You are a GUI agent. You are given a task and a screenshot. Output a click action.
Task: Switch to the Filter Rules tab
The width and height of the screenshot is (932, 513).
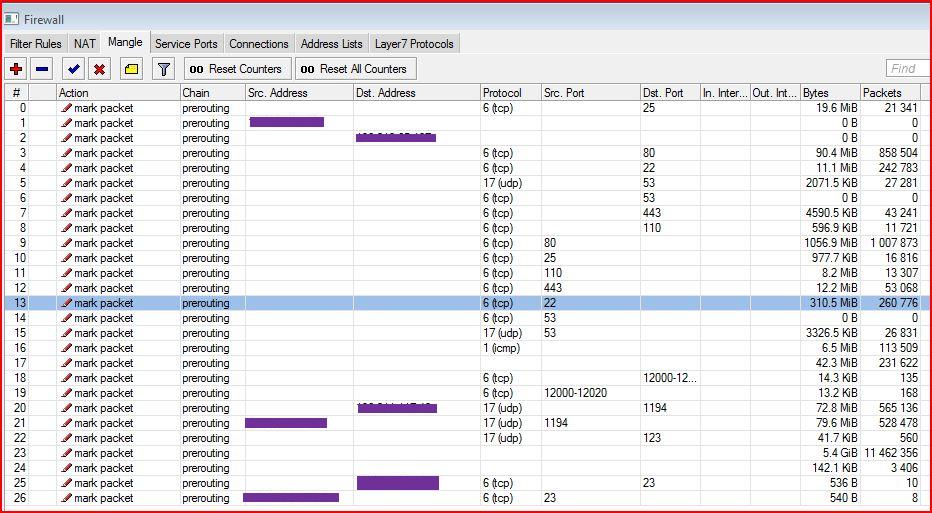pyautogui.click(x=35, y=44)
